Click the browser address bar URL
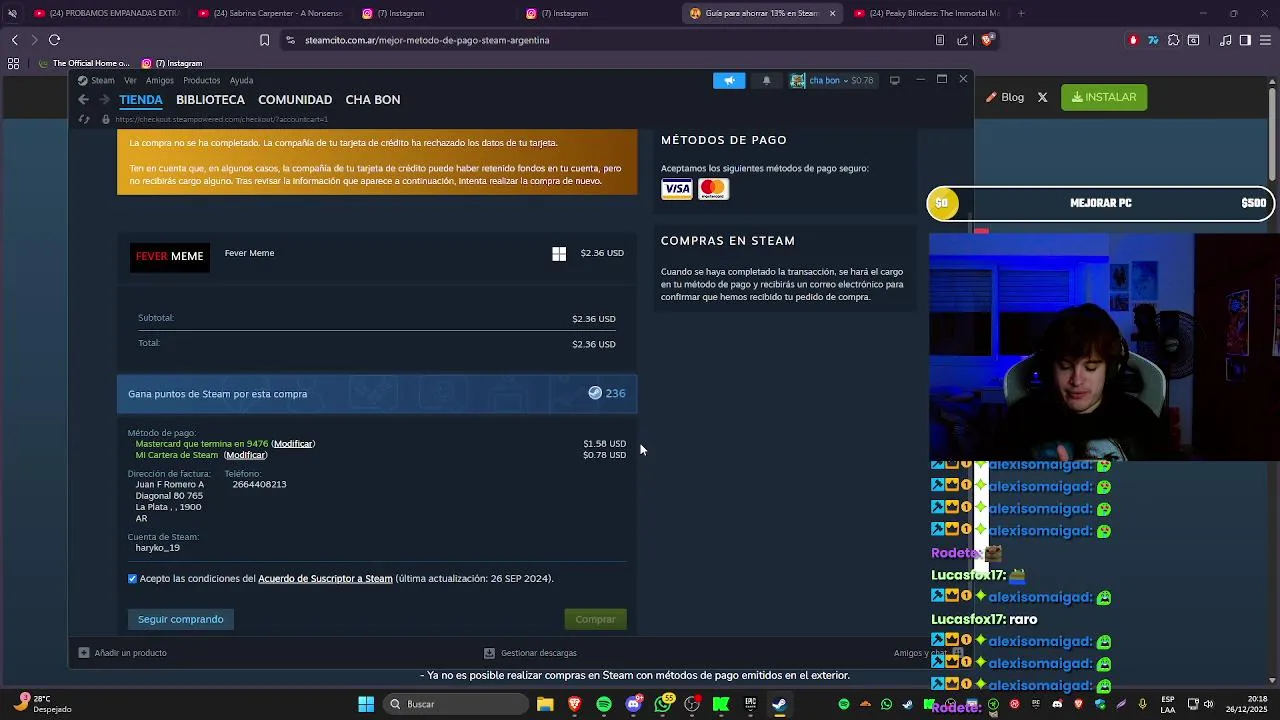This screenshot has height=720, width=1280. [x=427, y=40]
